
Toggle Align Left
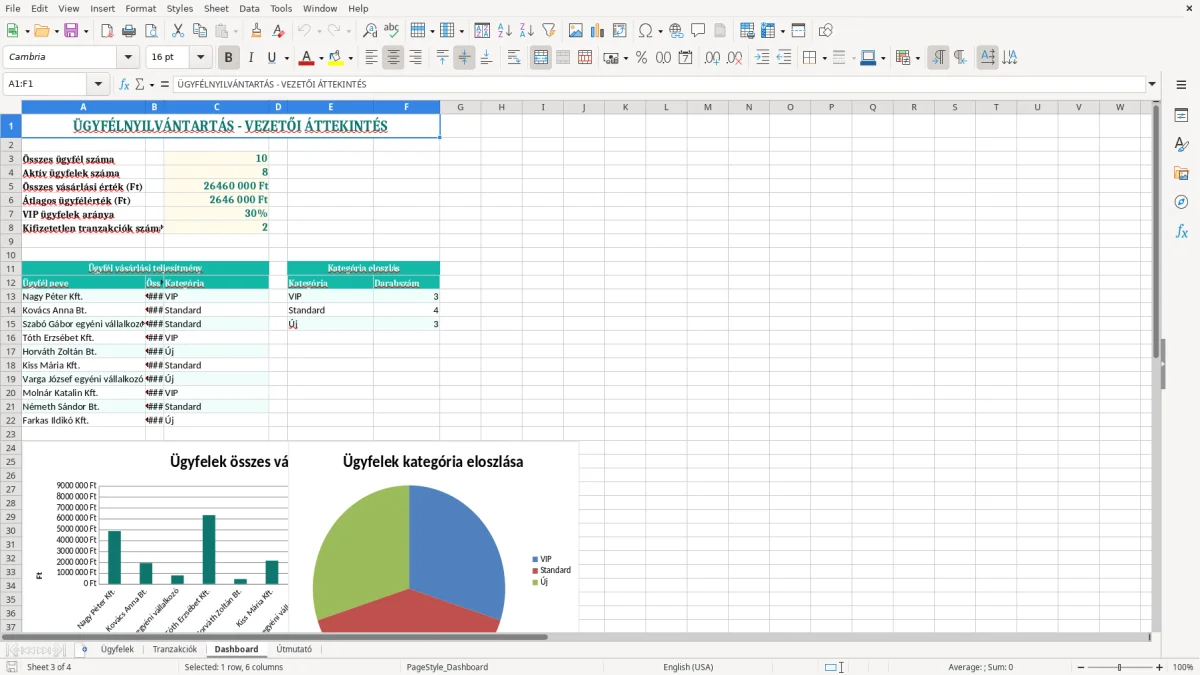372,58
